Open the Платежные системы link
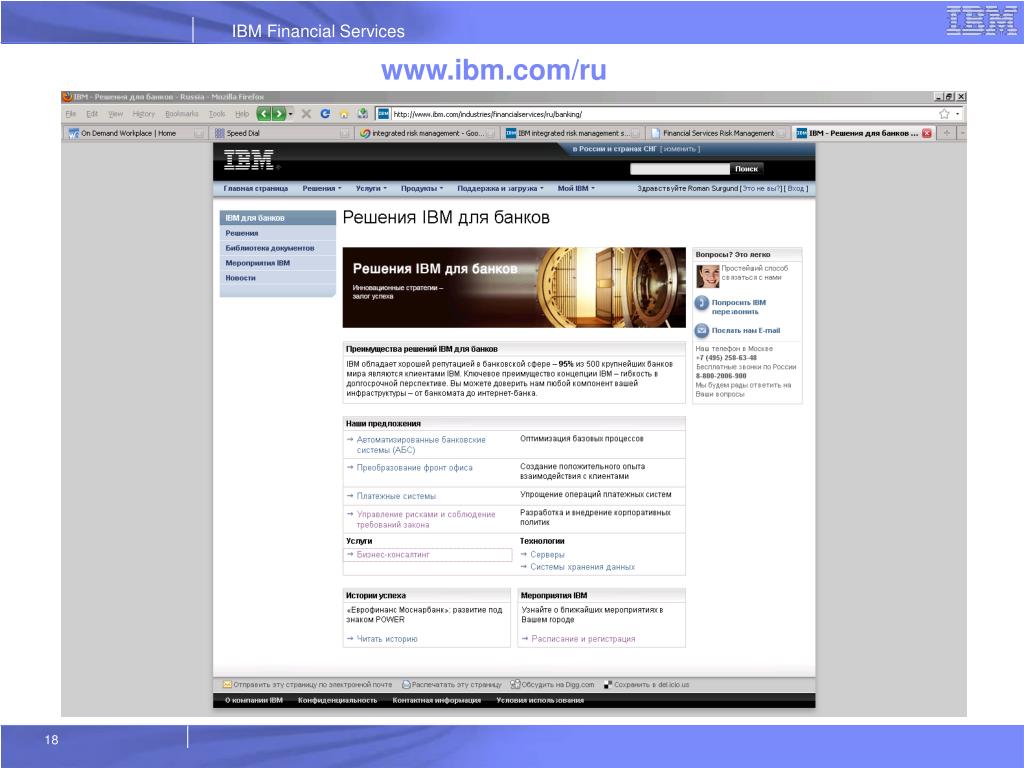This screenshot has width=1024, height=768. click(x=396, y=496)
